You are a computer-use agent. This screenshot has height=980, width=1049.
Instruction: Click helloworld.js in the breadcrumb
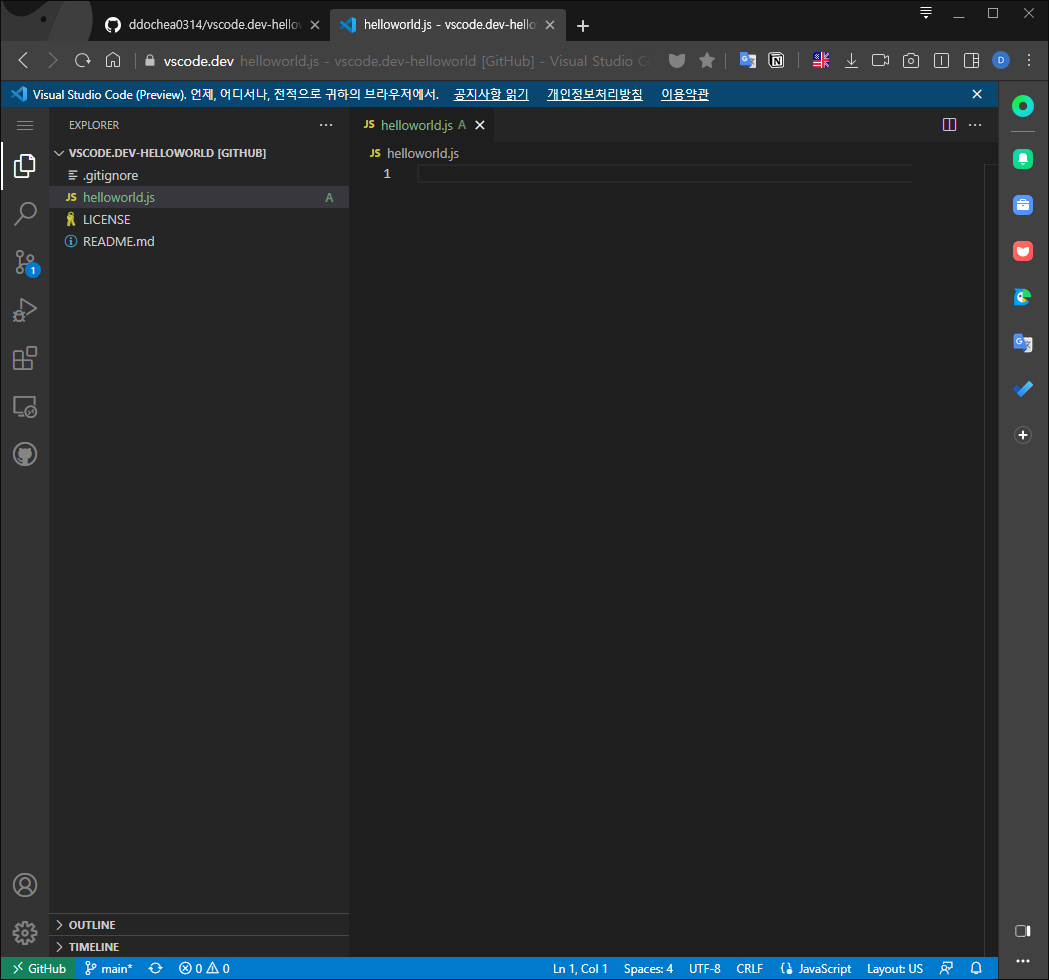pos(423,153)
